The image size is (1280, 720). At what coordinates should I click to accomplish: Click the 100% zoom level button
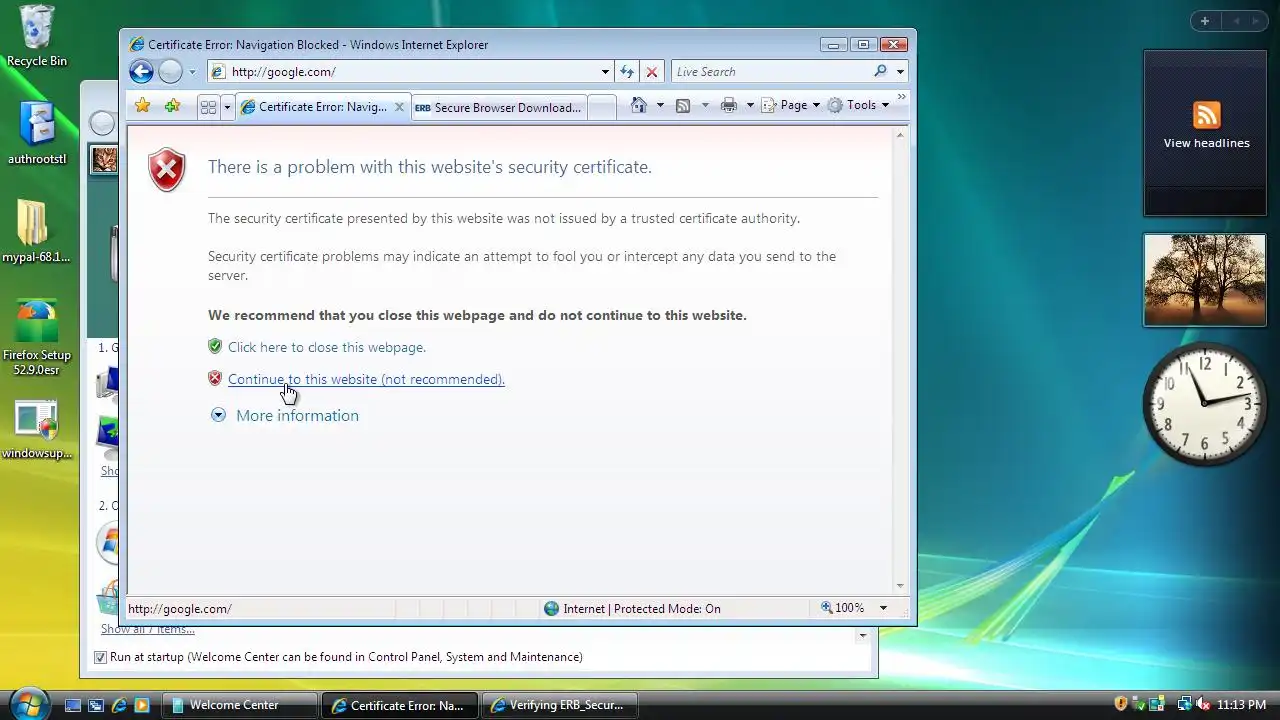pos(842,608)
